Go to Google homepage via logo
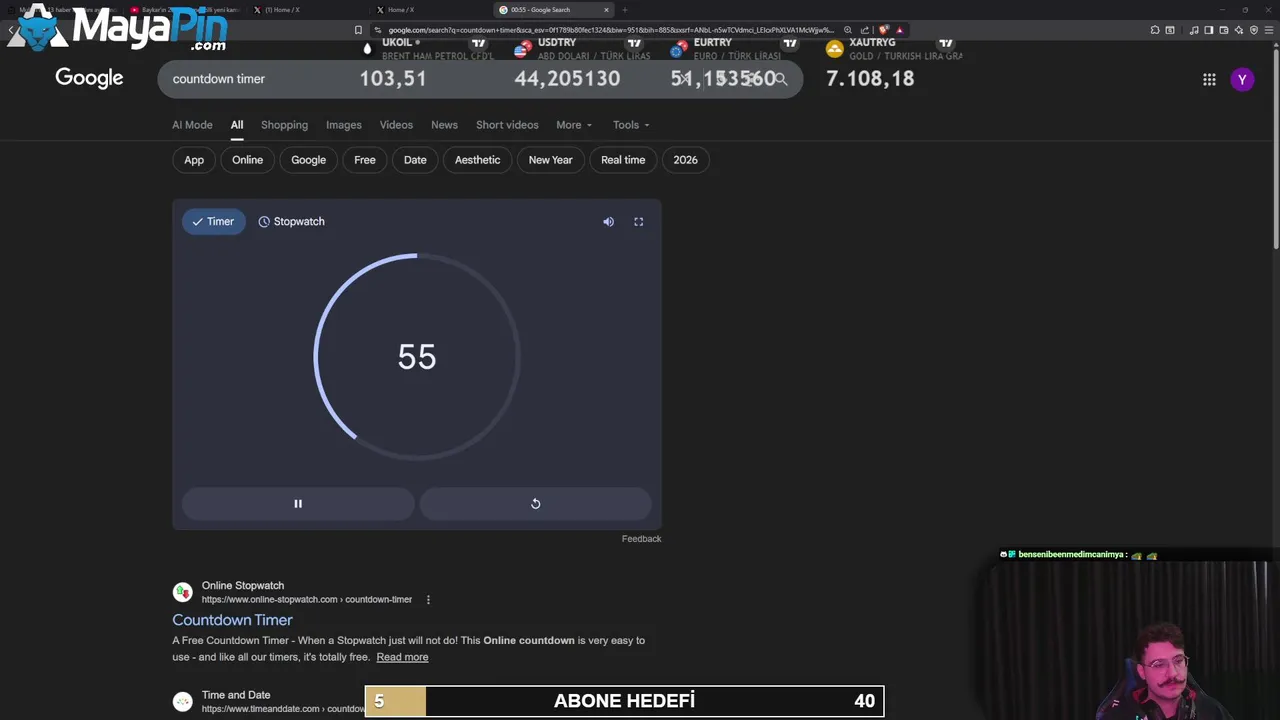 pos(89,78)
